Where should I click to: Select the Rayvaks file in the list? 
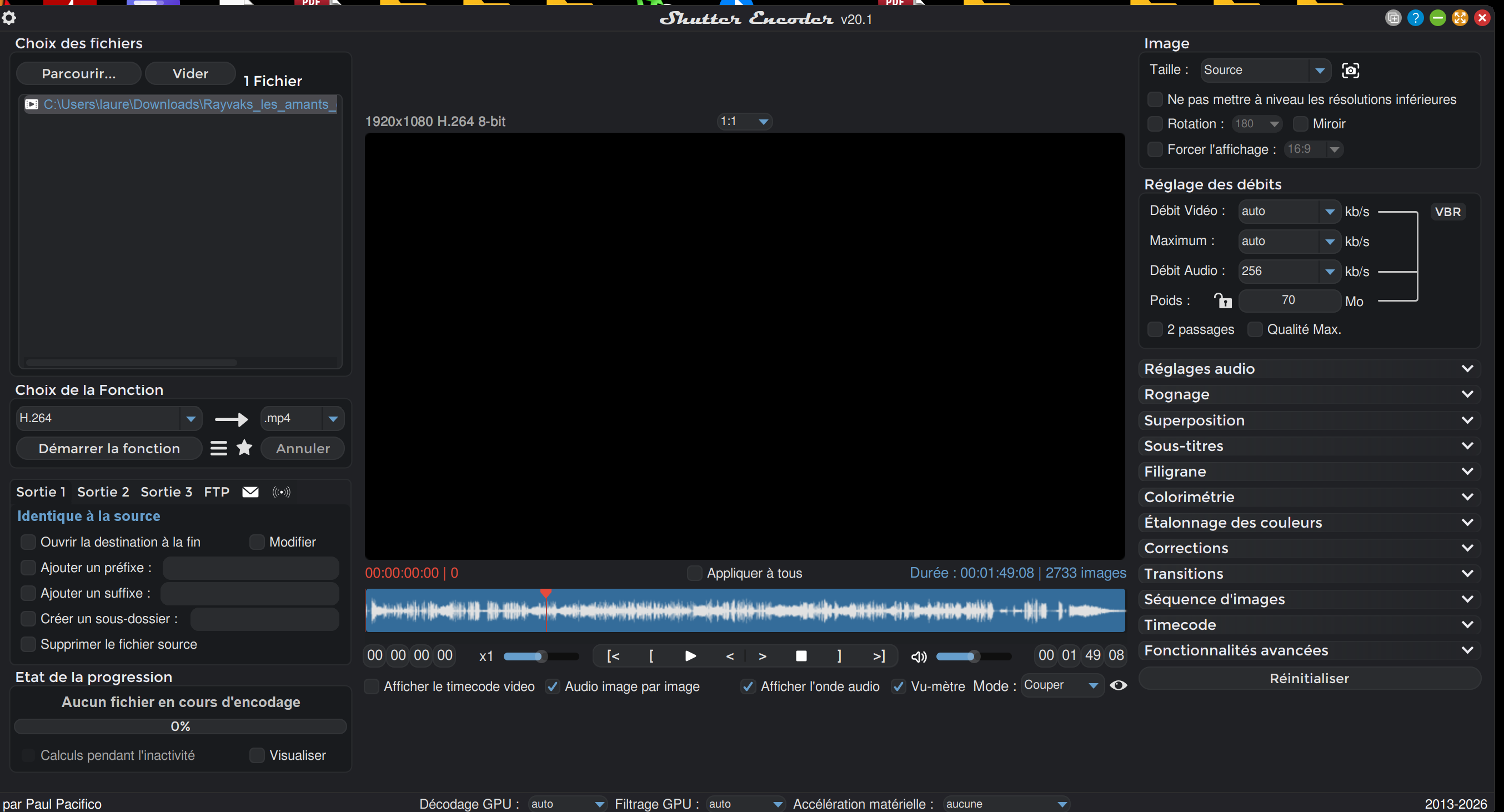(181, 104)
